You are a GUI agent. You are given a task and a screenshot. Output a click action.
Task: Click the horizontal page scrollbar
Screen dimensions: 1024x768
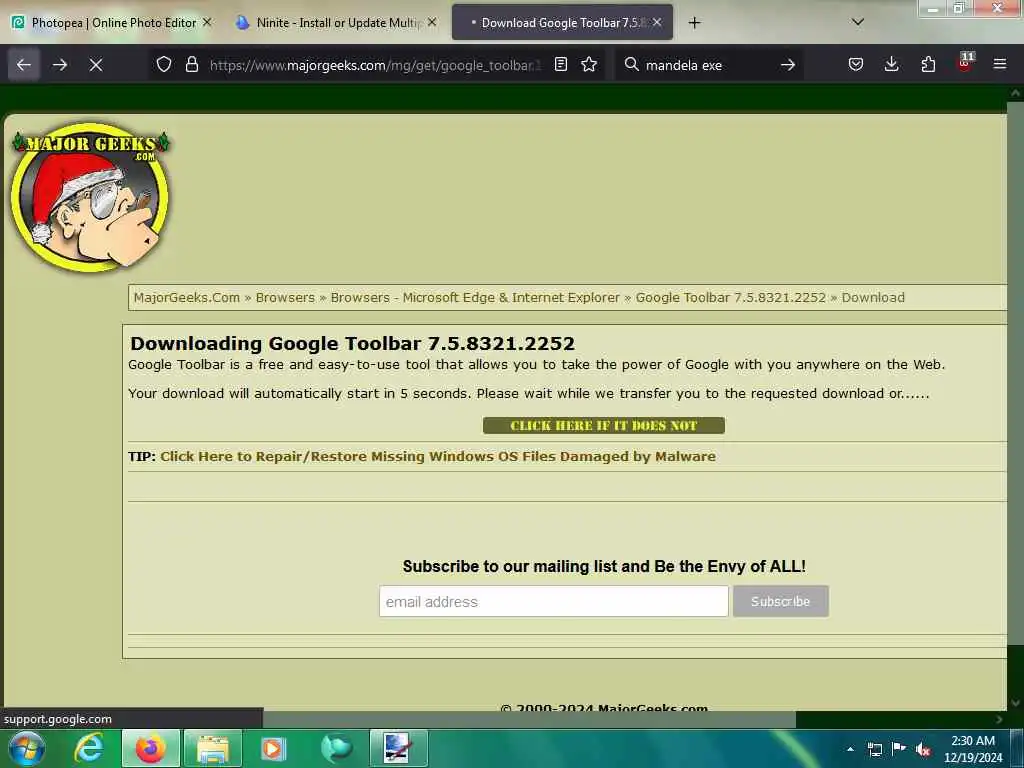(x=529, y=719)
